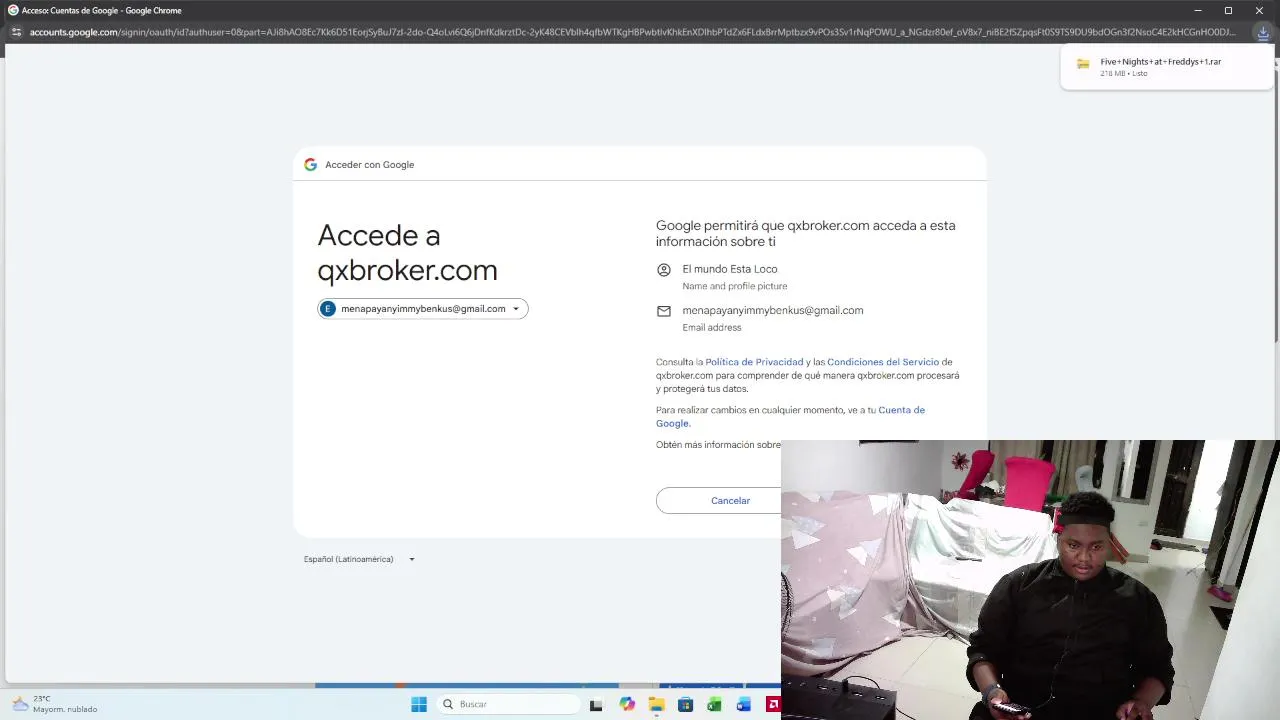This screenshot has width=1280, height=720.
Task: Open the Español (Latinoamérica) language dropdown
Action: pos(359,559)
